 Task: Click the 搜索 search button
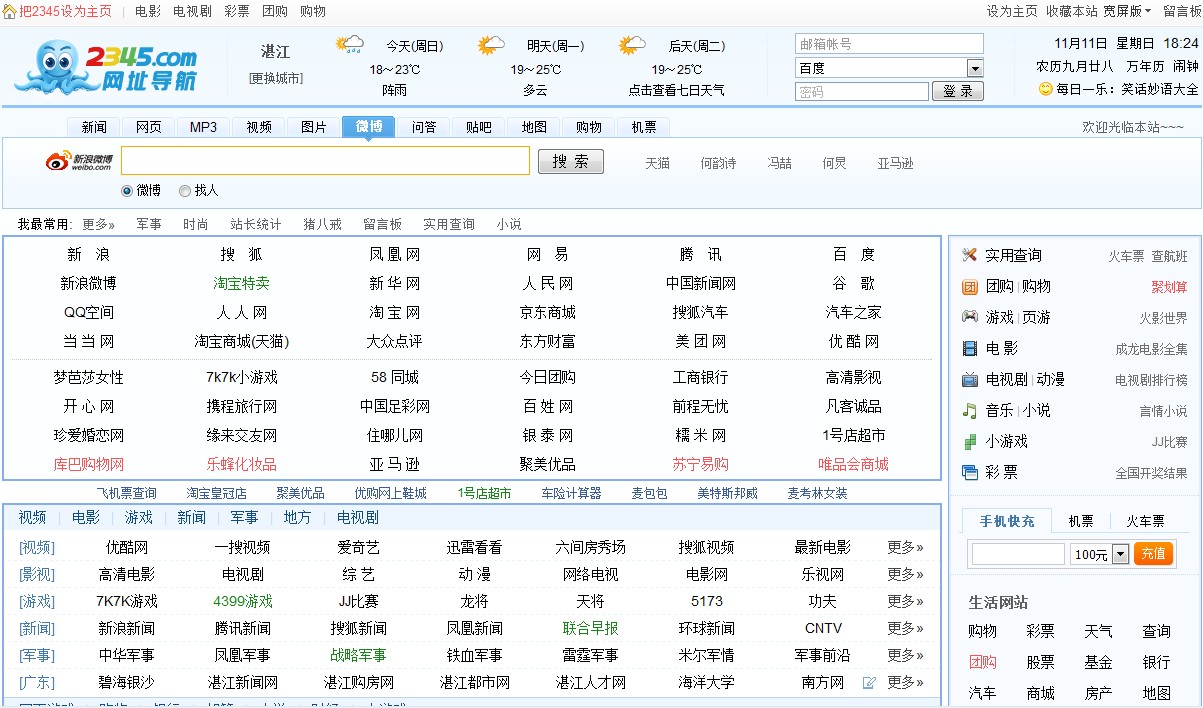pyautogui.click(x=571, y=161)
